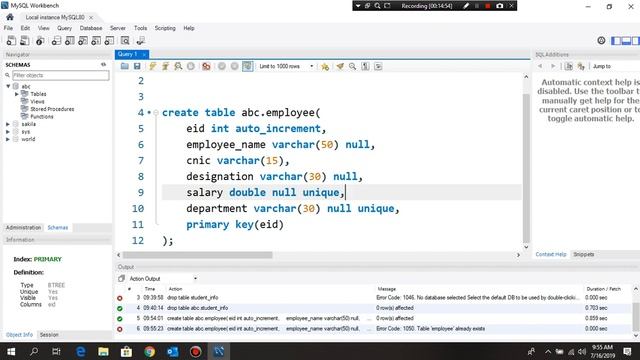Click the Rollback transaction icon
Image resolution: width=640 pixels, height=360 pixels.
coord(234,66)
